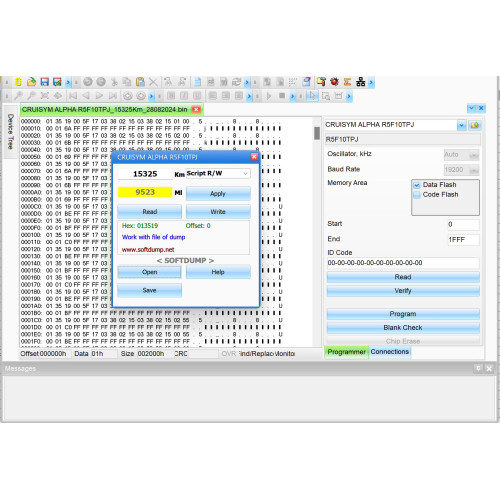
Task: Enable the Code Flash checkbox
Action: (x=417, y=195)
